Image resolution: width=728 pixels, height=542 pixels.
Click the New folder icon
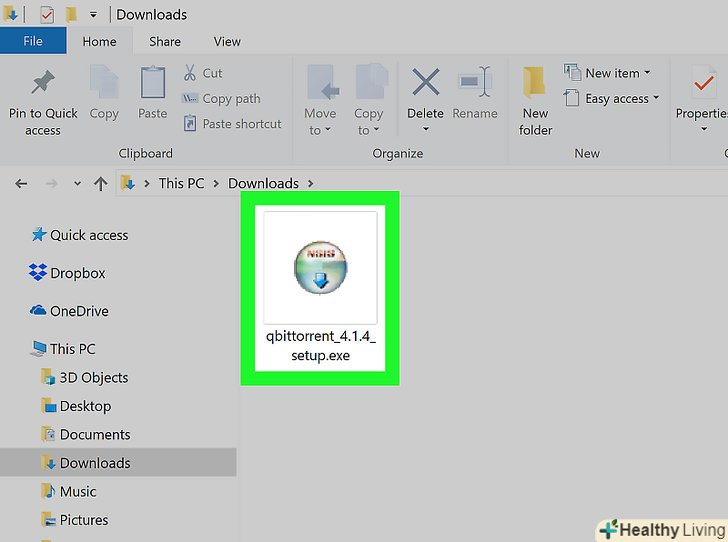click(x=534, y=82)
